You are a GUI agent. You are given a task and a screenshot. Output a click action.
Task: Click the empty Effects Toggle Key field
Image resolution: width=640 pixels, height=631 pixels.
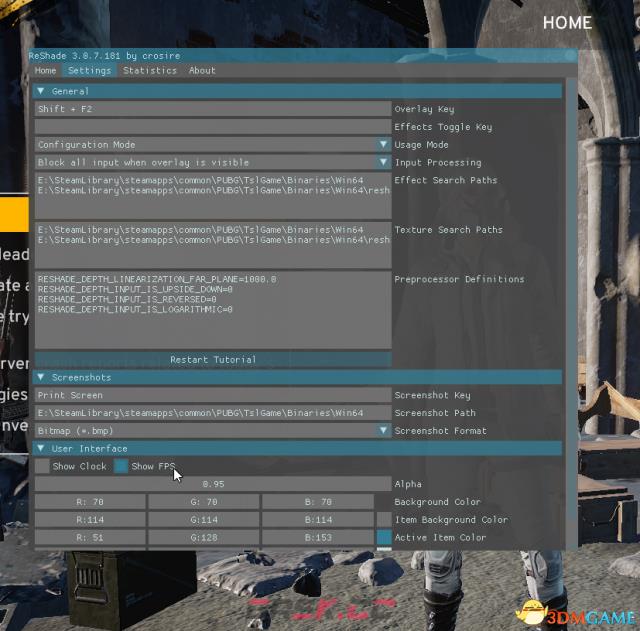coord(213,127)
